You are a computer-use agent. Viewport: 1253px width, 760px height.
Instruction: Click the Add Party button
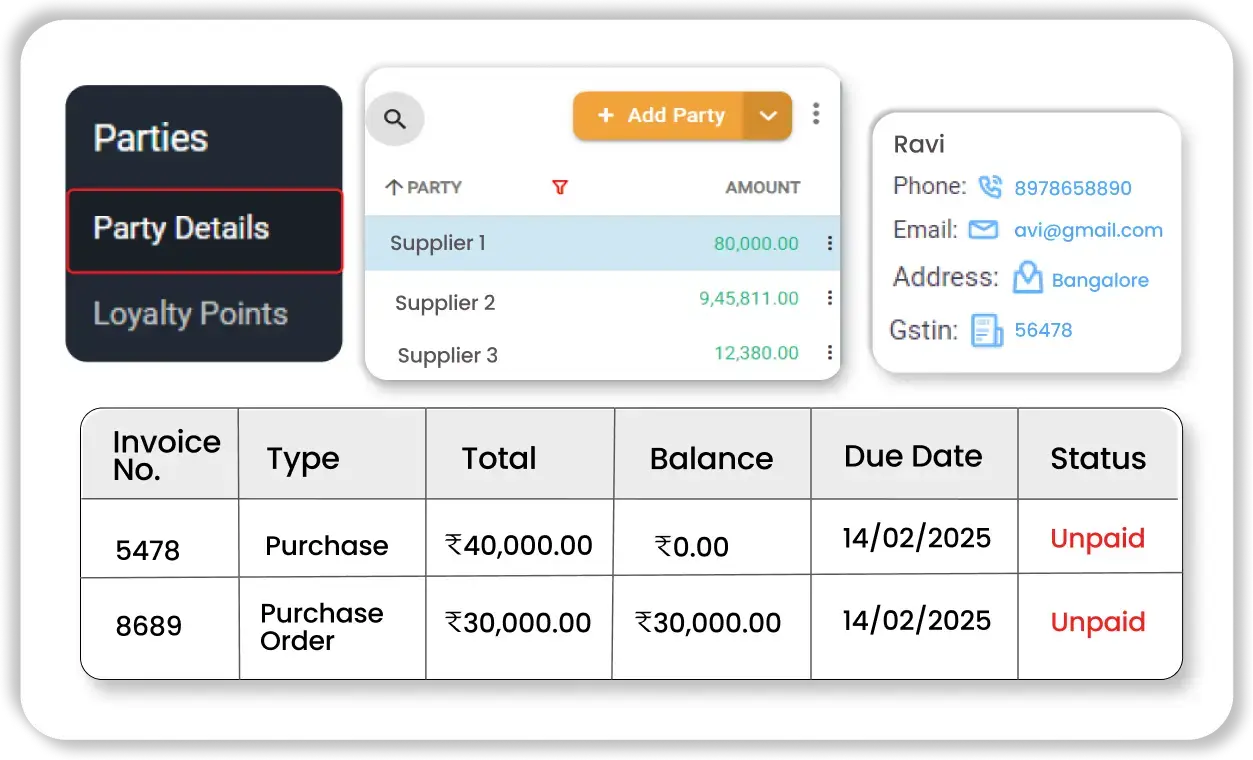[x=660, y=116]
